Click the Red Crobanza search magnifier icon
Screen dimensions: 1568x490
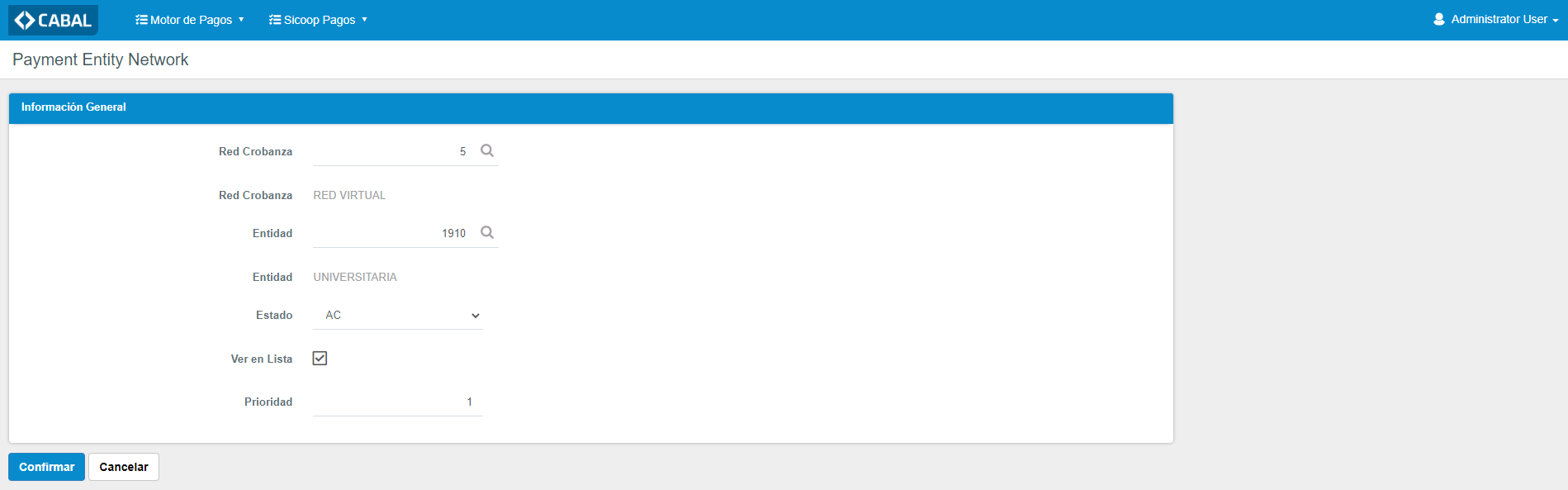487,150
